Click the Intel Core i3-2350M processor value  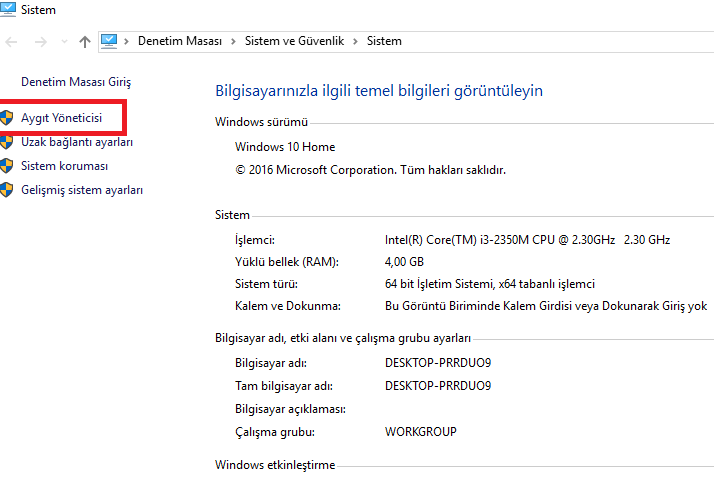527,240
